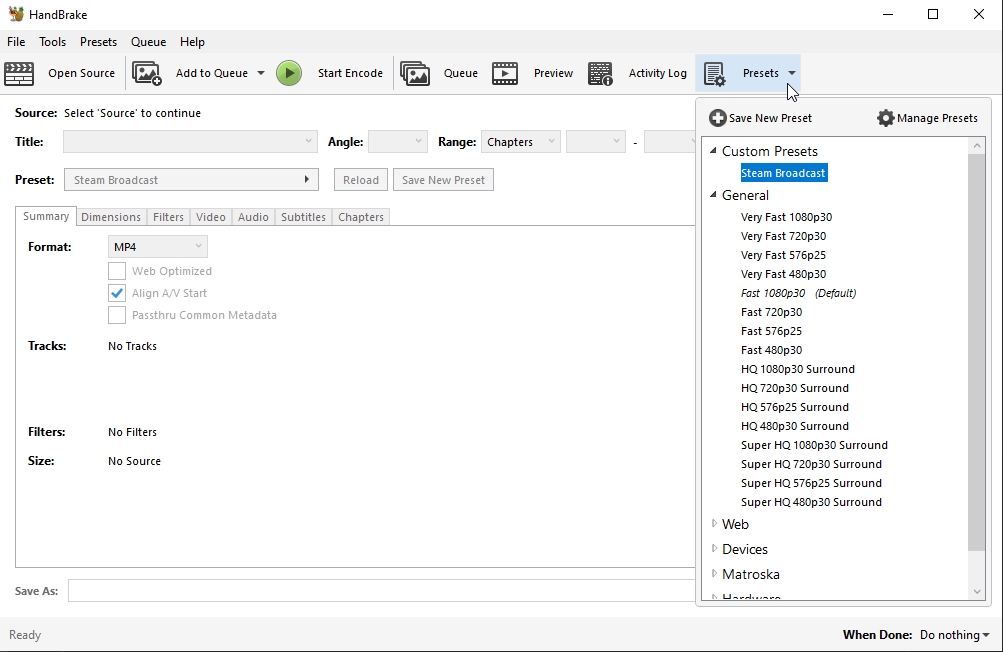Click Open Source label in toolbar

(x=81, y=73)
